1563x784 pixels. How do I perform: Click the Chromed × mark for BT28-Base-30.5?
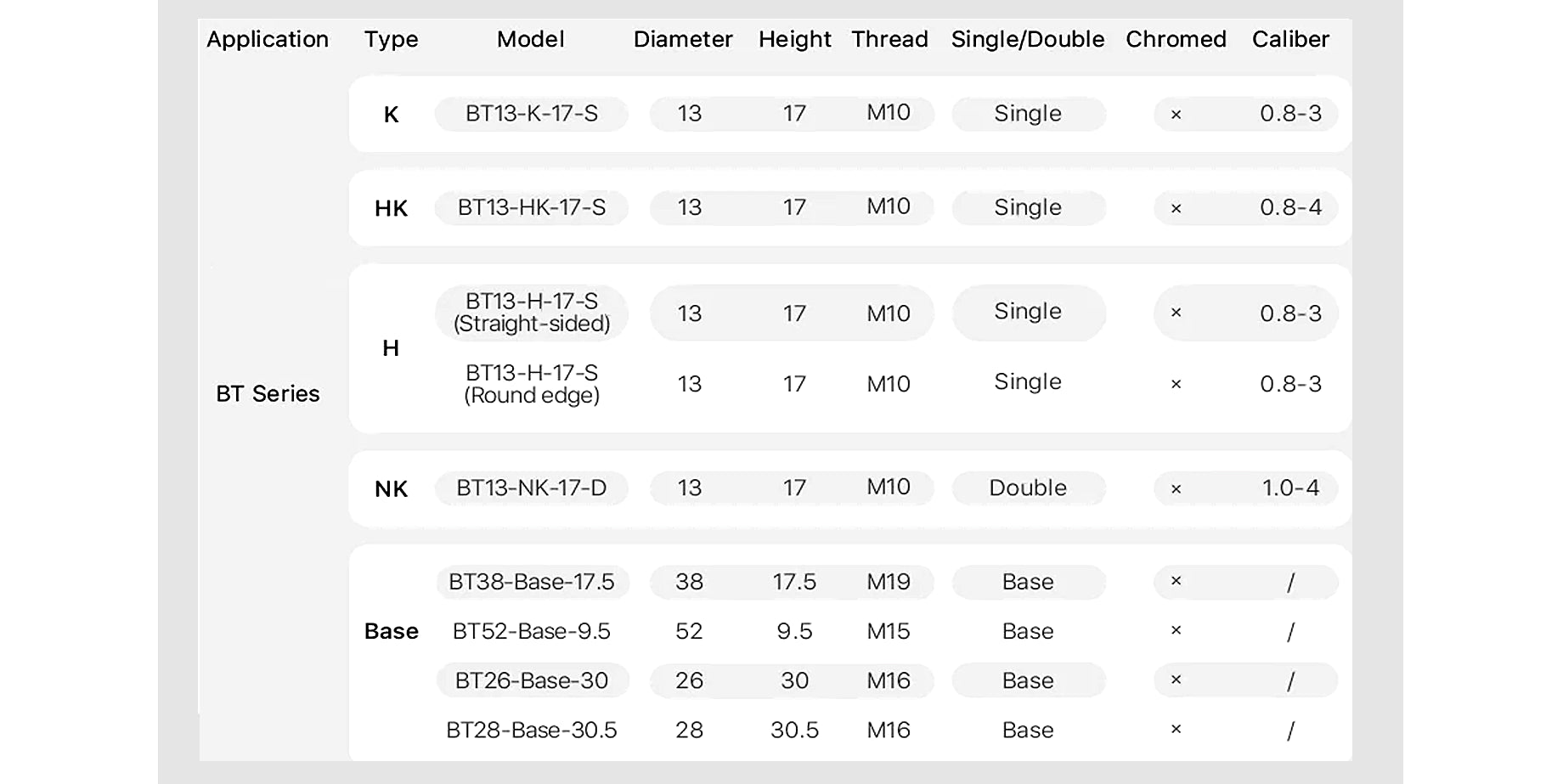click(x=1176, y=730)
